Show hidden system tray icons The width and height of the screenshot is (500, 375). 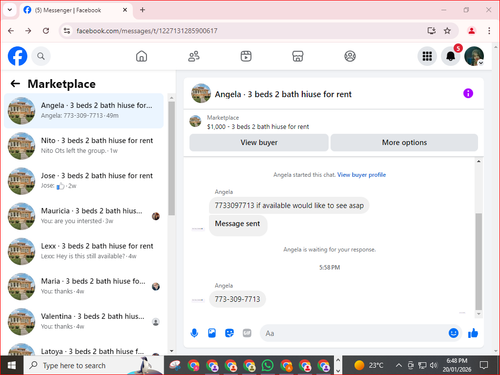click(398, 365)
